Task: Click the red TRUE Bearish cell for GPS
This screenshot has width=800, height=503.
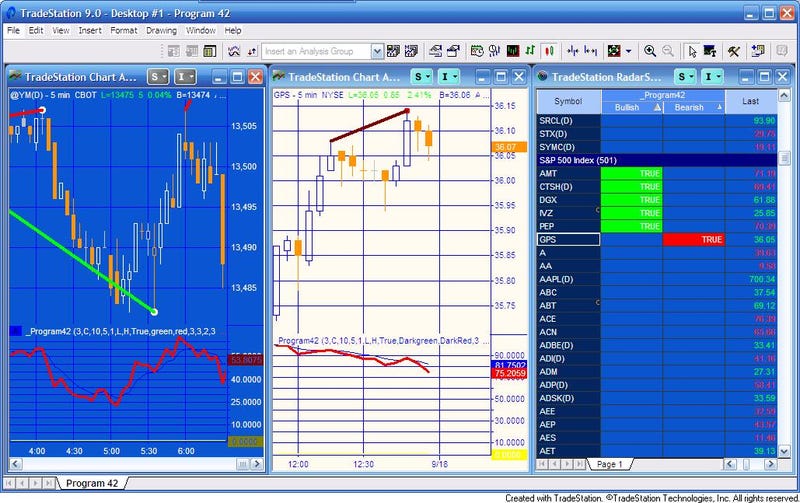Action: tap(694, 239)
